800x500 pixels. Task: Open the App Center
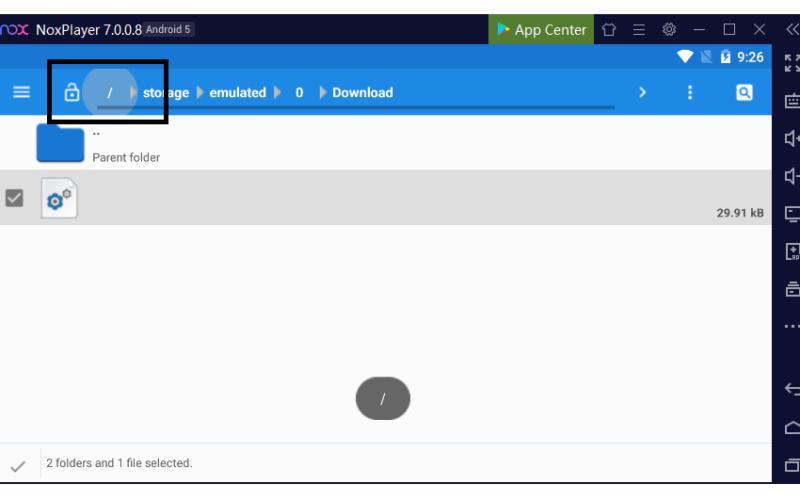coord(541,30)
